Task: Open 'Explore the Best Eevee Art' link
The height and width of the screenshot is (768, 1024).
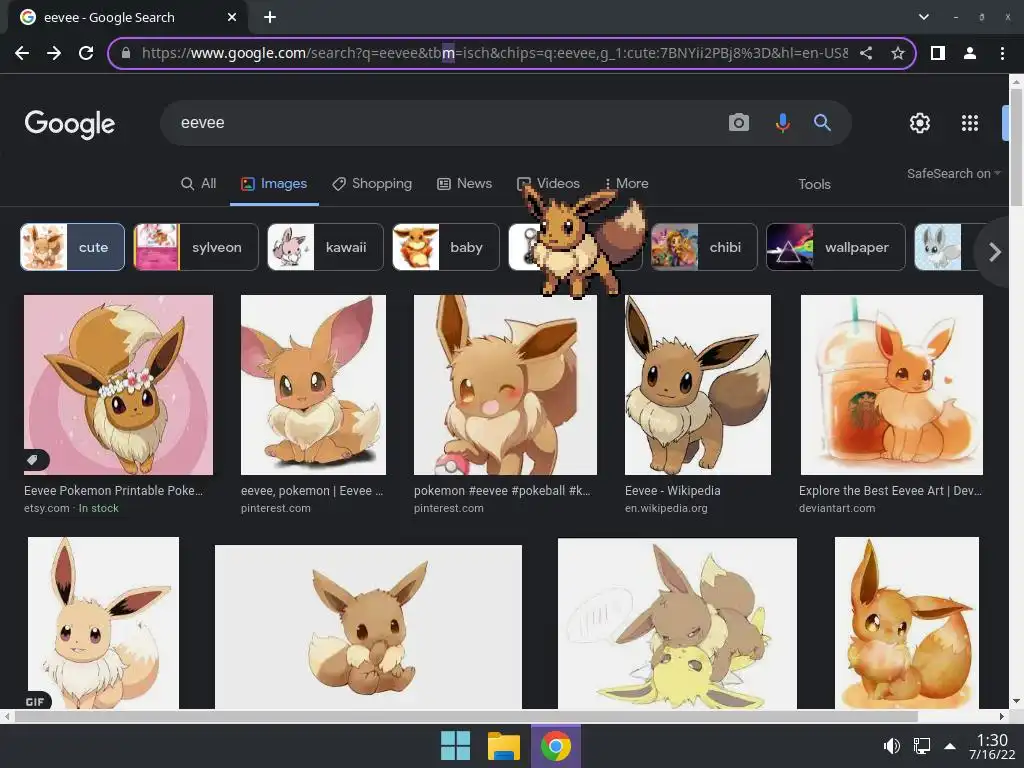Action: point(890,490)
